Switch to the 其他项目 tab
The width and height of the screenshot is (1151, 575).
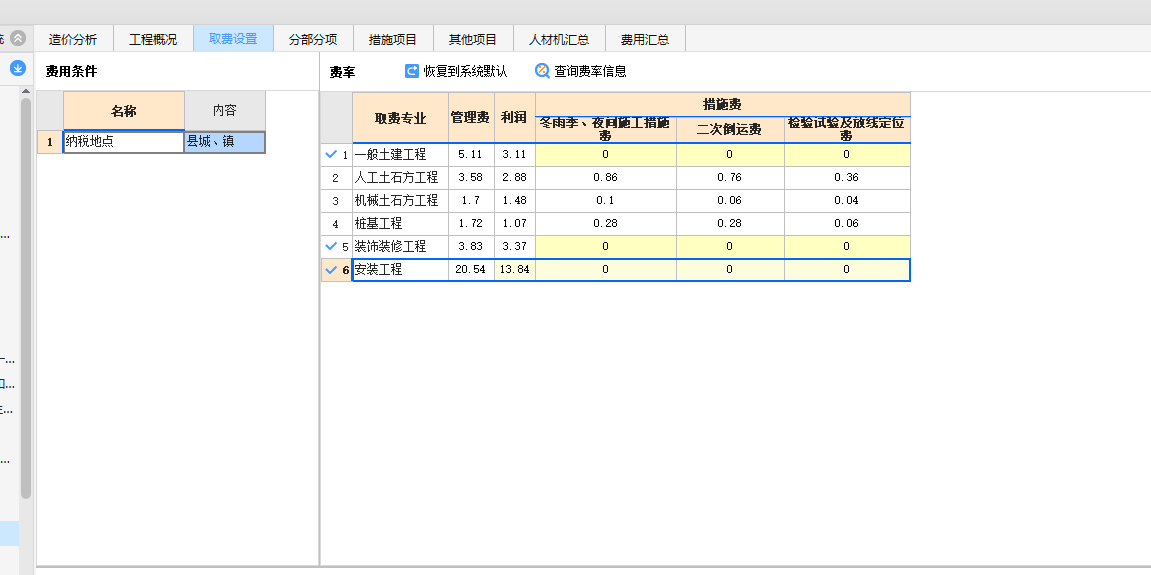click(x=473, y=39)
